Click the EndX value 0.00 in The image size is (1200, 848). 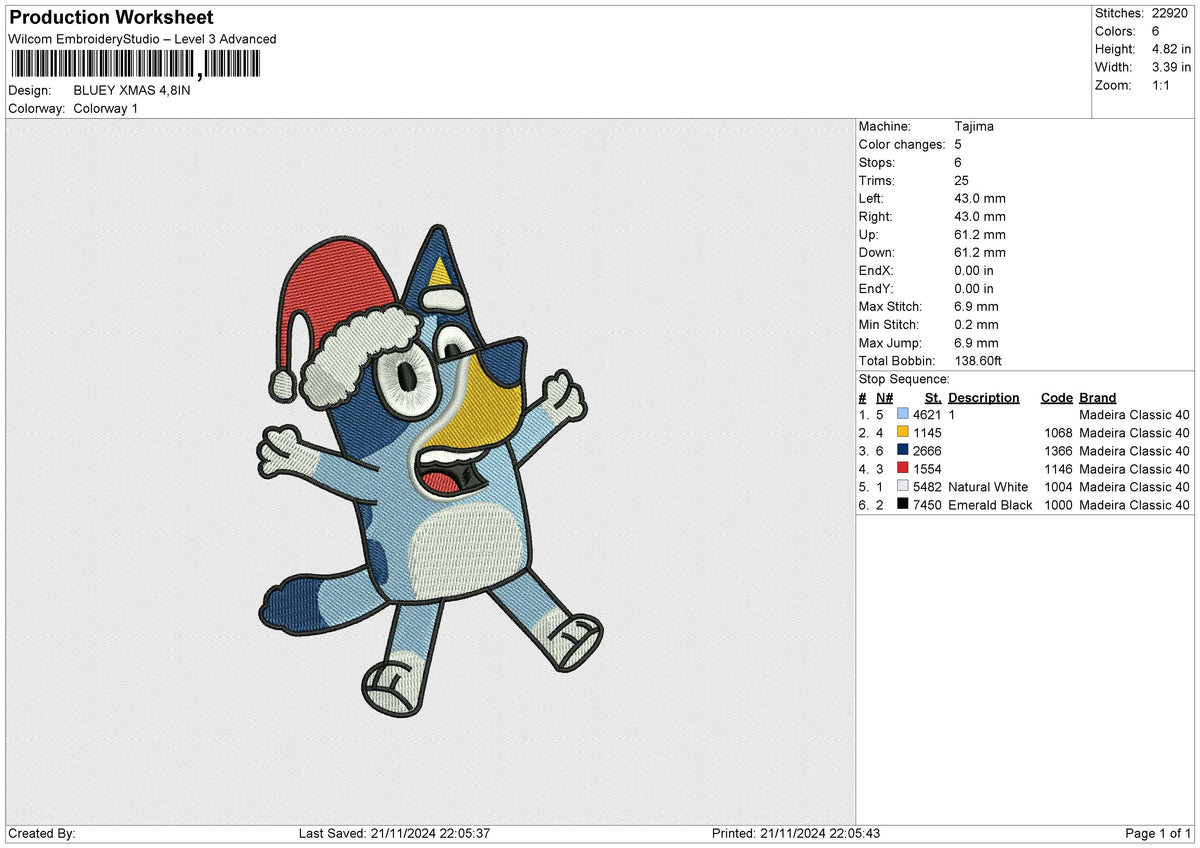tap(974, 270)
